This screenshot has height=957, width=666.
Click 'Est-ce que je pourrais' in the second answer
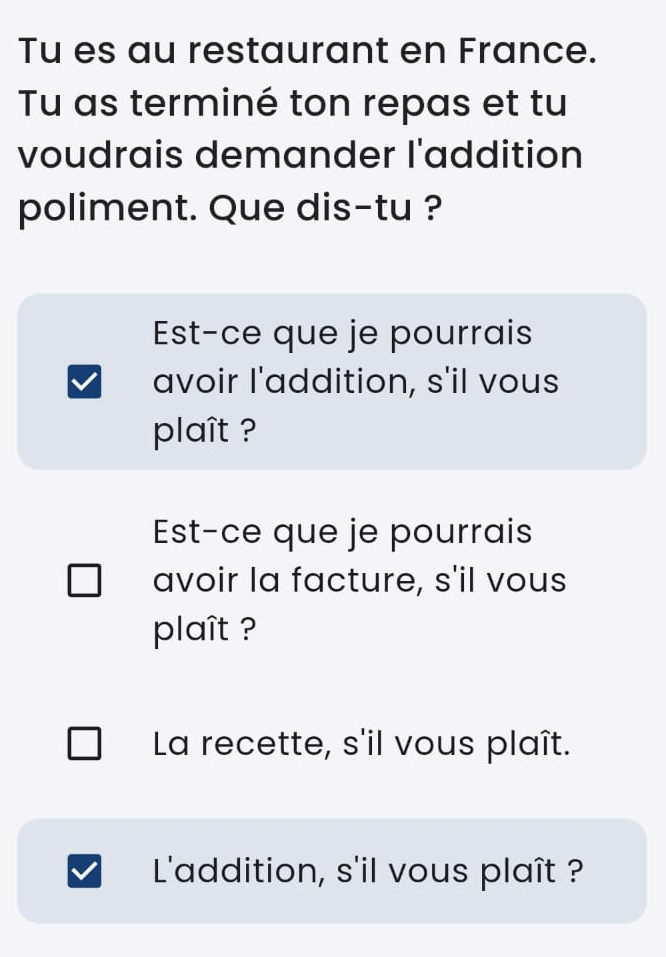(342, 532)
